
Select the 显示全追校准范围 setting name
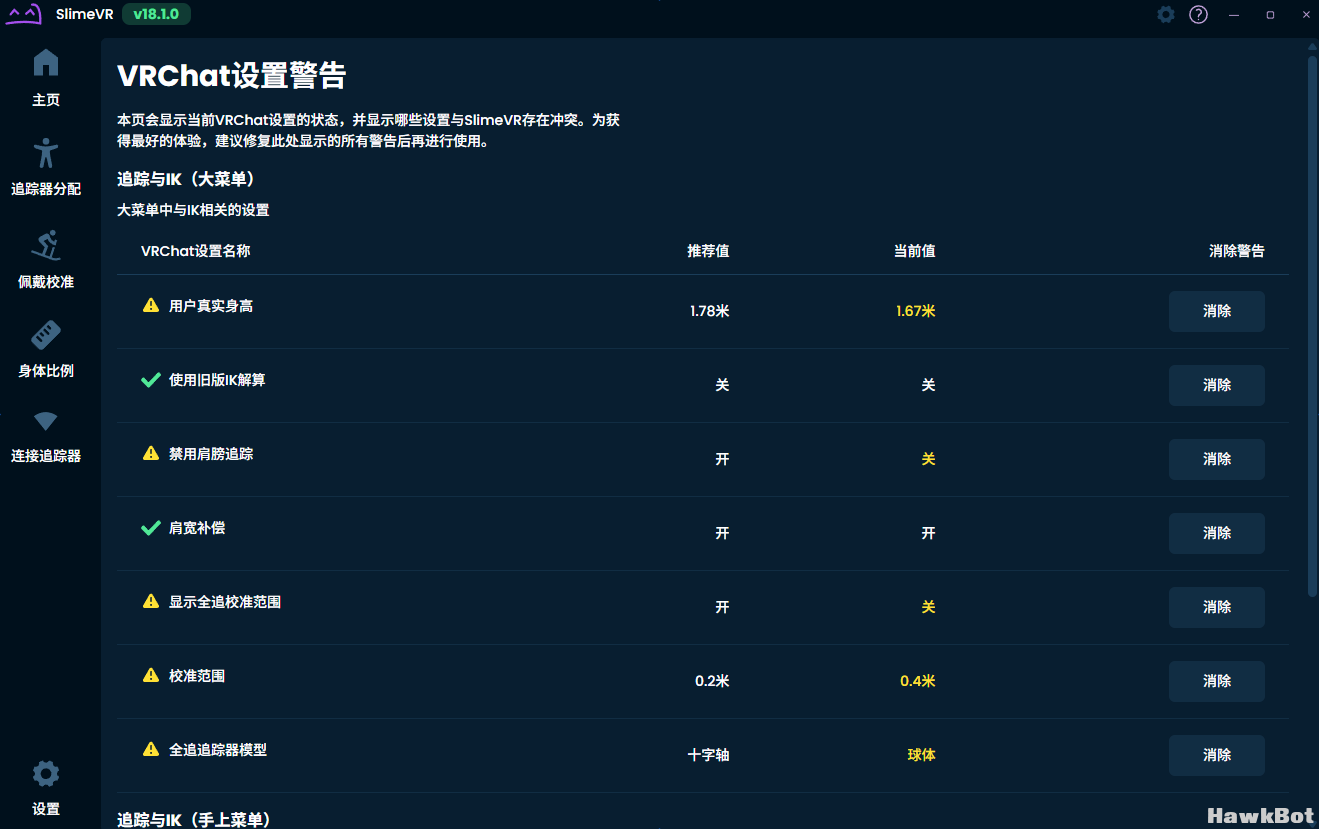coord(225,602)
